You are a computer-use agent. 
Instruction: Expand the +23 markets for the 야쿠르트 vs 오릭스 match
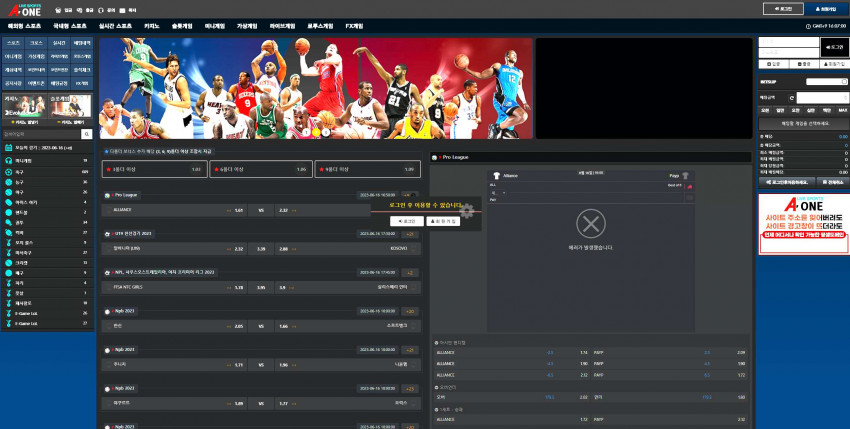[410, 389]
